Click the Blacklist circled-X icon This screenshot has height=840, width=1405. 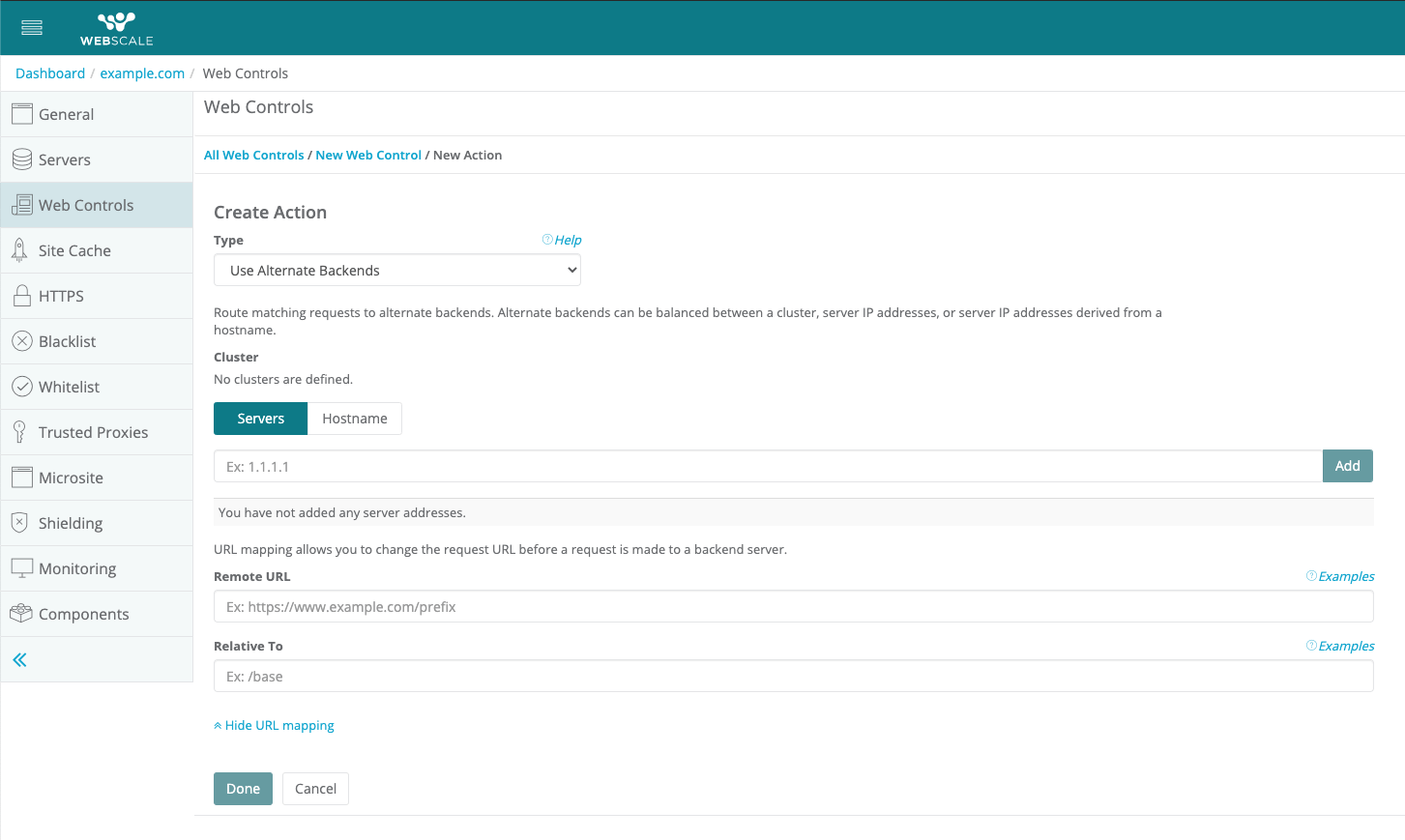[21, 341]
